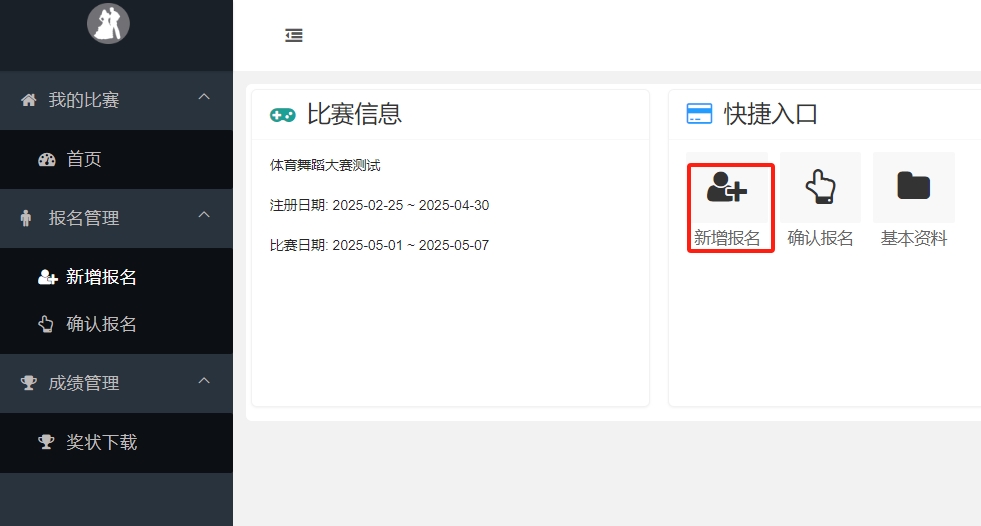Click the 确认报名 shortcut label

820,239
